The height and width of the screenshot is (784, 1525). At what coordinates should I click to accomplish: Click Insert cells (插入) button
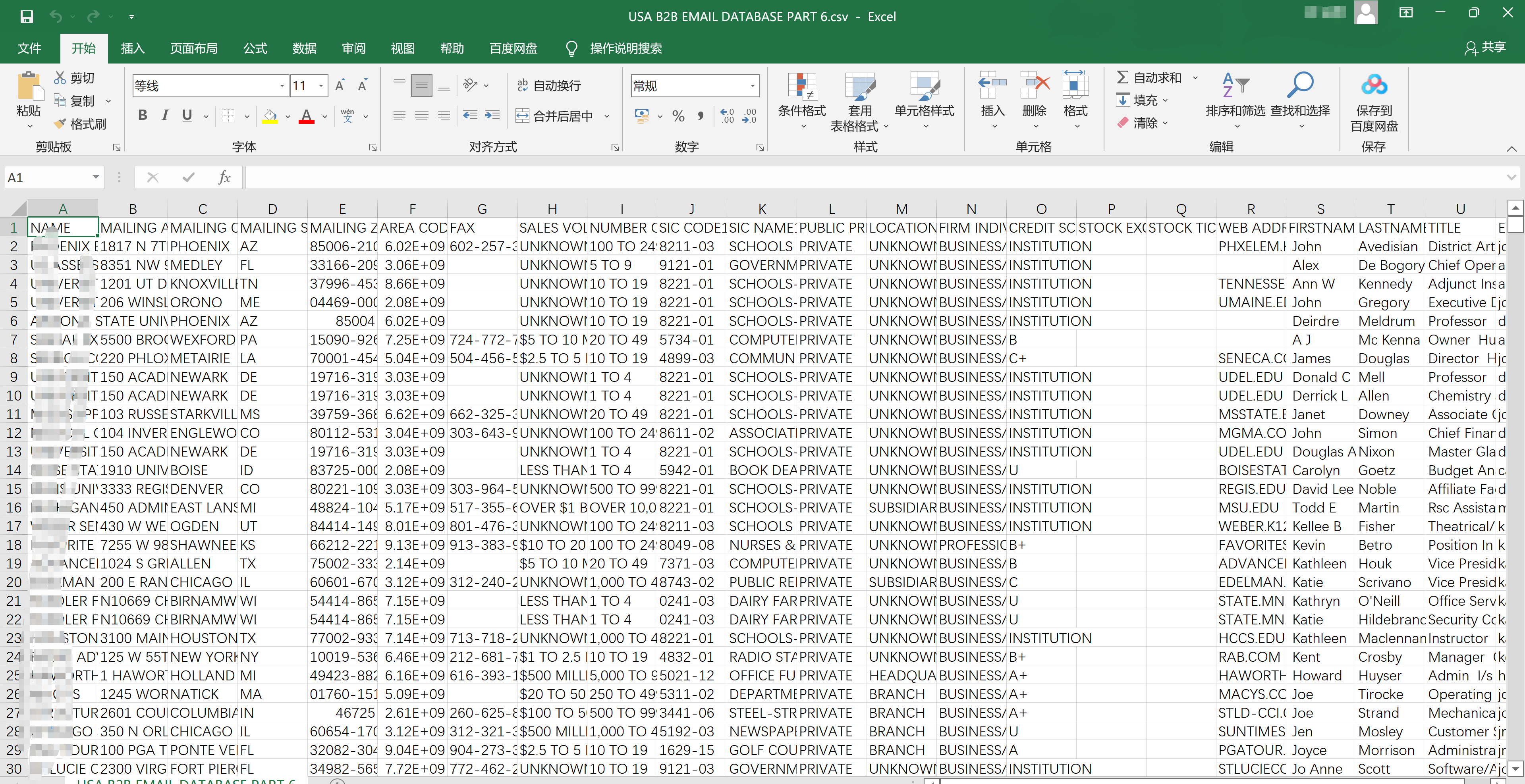[993, 100]
